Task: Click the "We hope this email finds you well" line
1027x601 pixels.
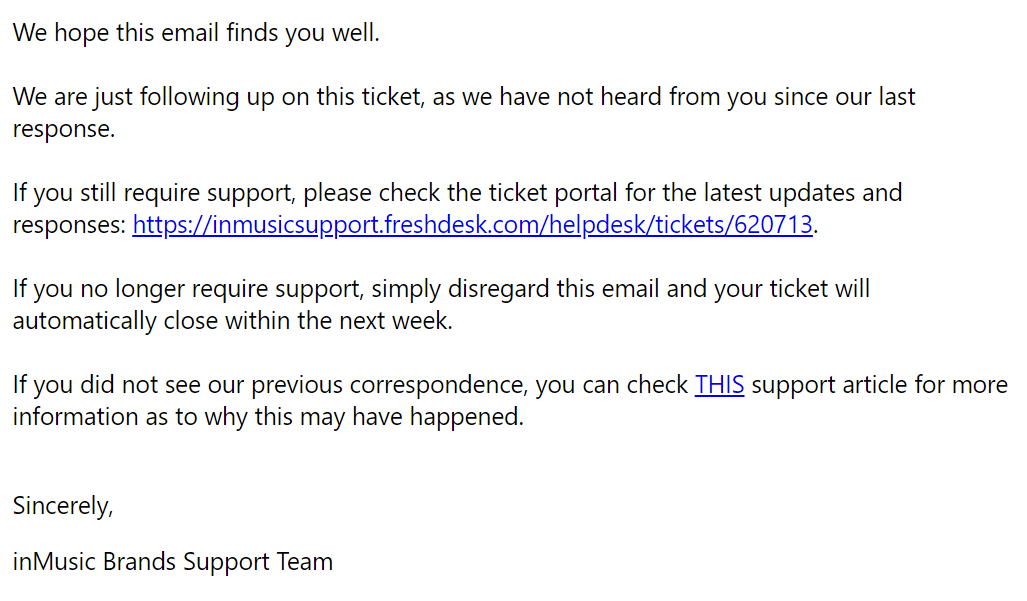Action: [x=196, y=32]
